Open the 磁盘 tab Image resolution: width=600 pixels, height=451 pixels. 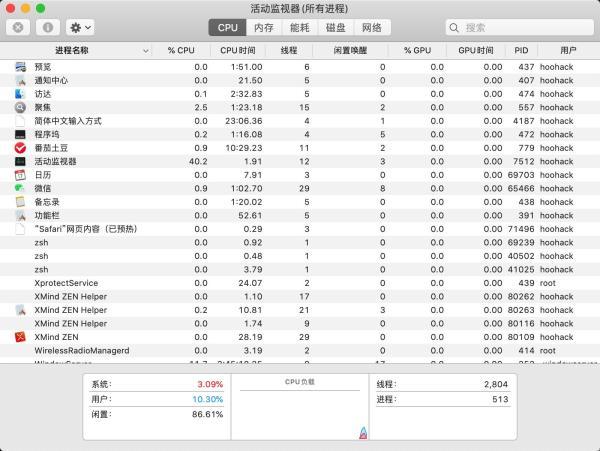point(336,28)
